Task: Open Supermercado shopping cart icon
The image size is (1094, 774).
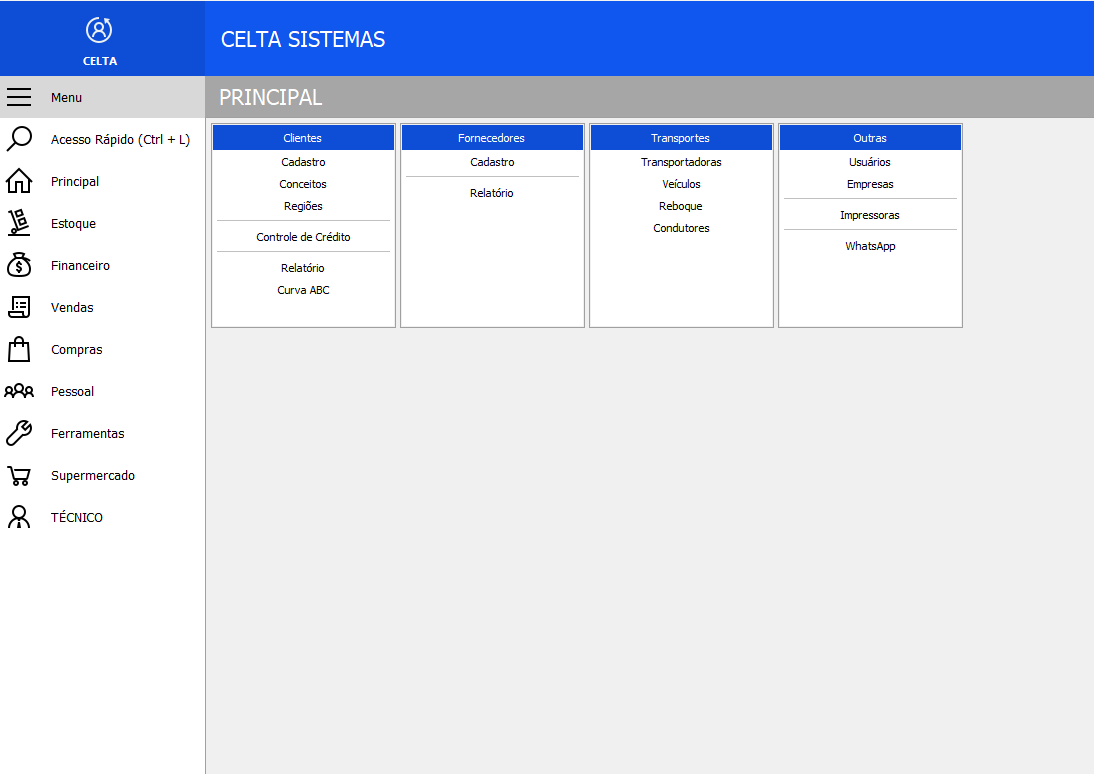Action: 19,475
